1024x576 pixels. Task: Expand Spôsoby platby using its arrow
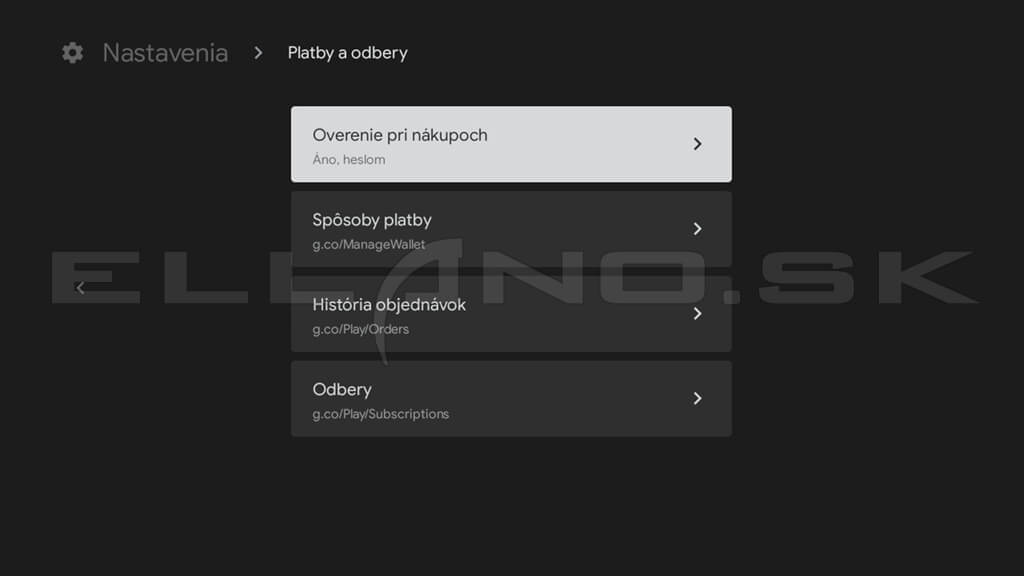(697, 229)
